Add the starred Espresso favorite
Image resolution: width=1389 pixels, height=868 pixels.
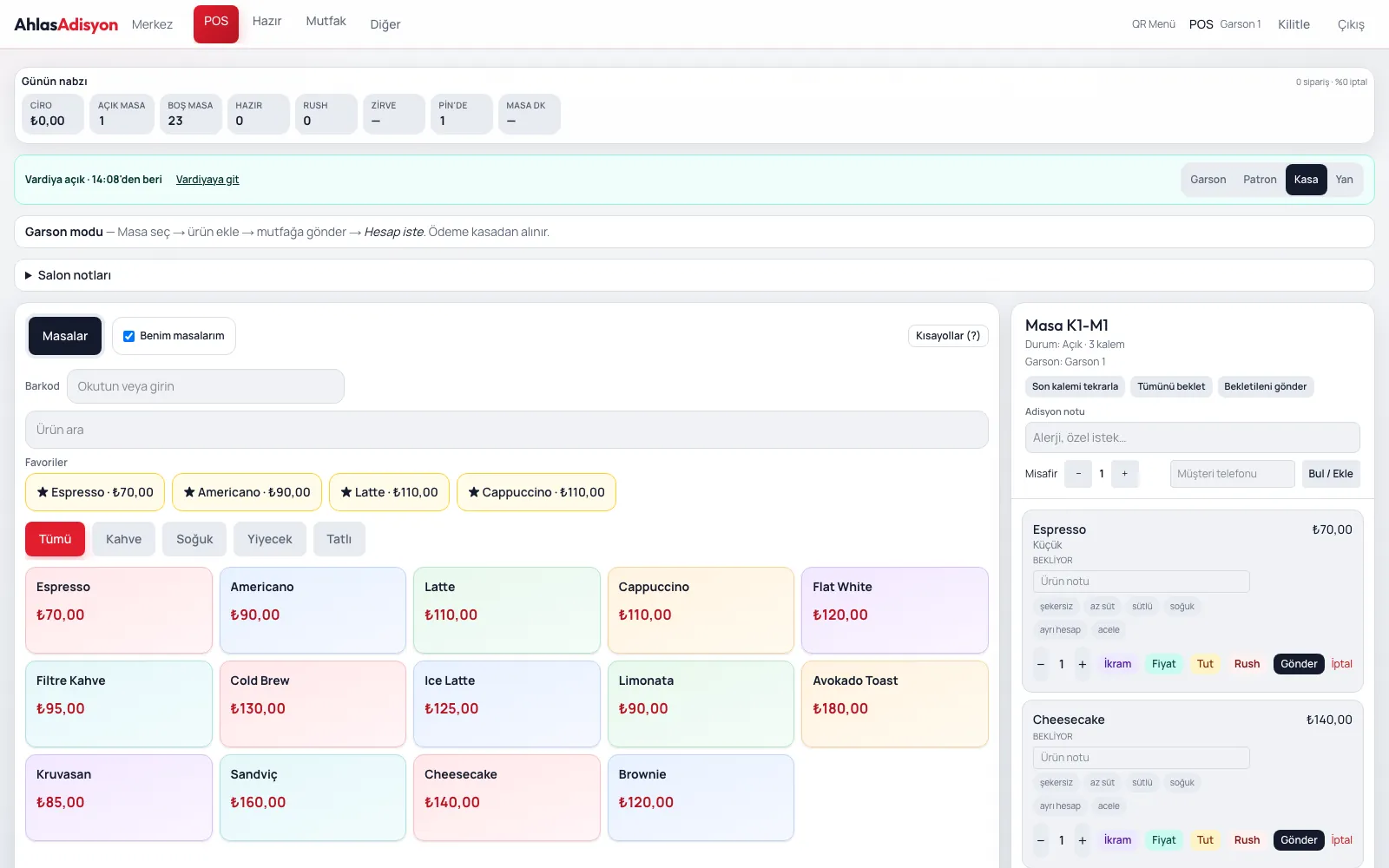[x=95, y=492]
